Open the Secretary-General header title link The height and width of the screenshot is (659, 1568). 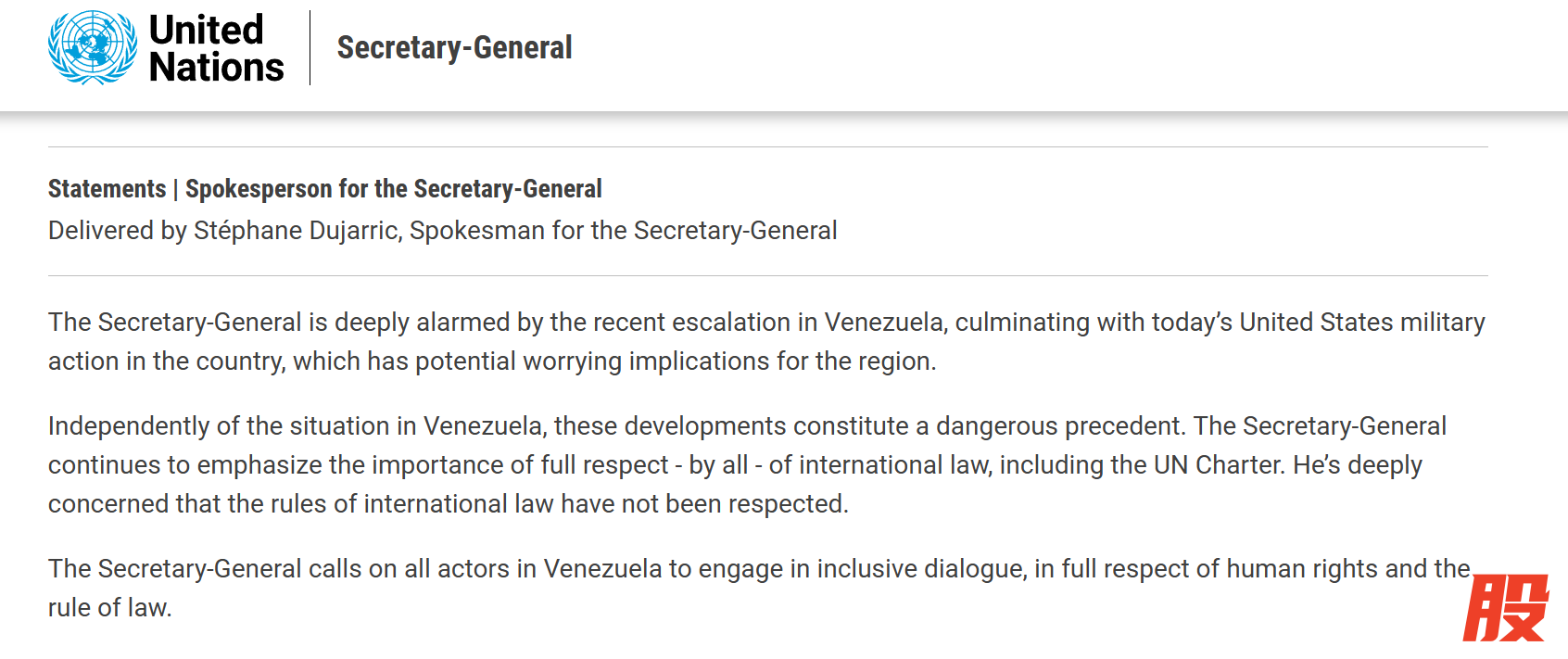tap(454, 48)
